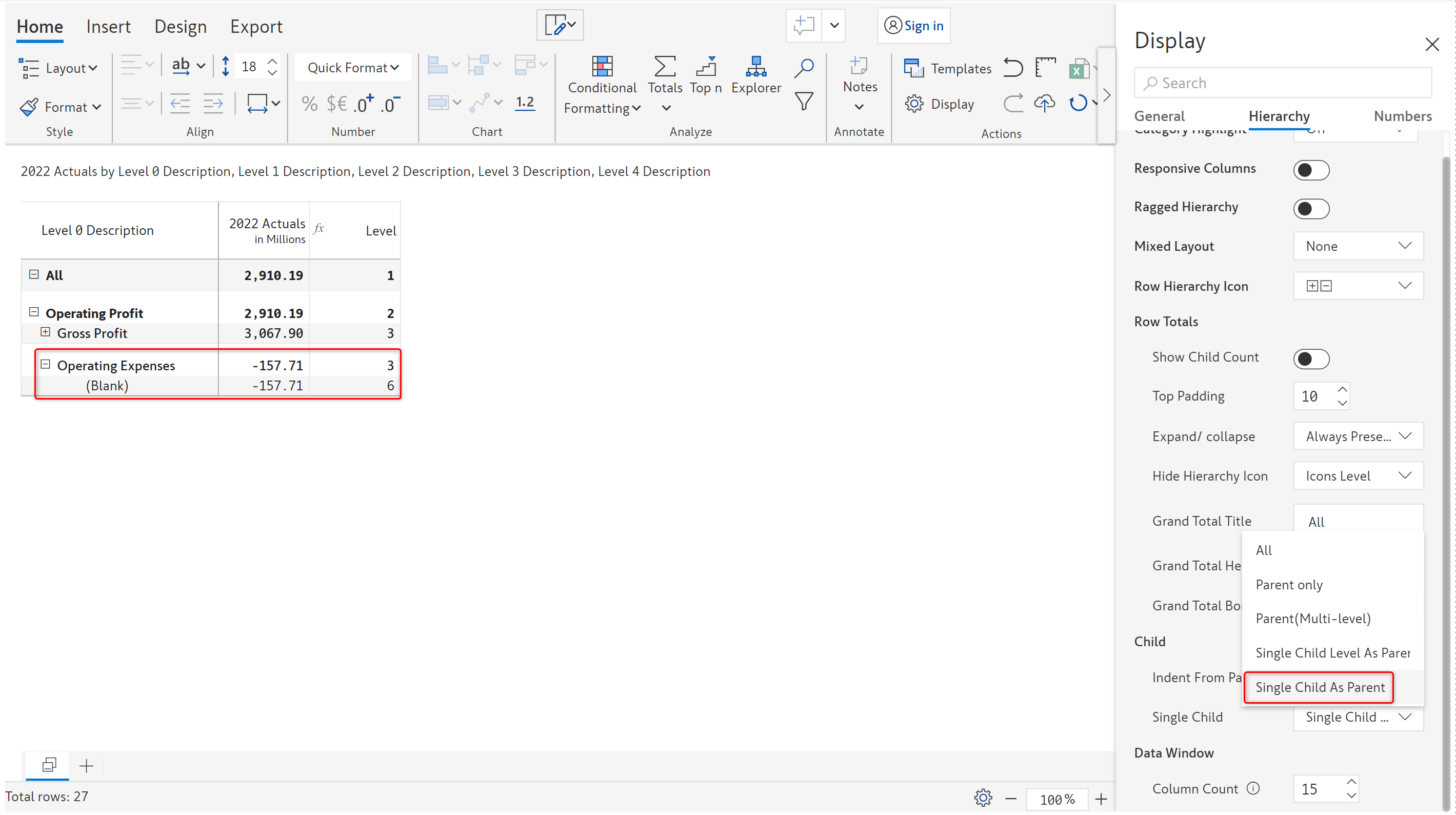Increase the Column Count value
Viewport: 1456px width, 815px height.
(x=1351, y=781)
